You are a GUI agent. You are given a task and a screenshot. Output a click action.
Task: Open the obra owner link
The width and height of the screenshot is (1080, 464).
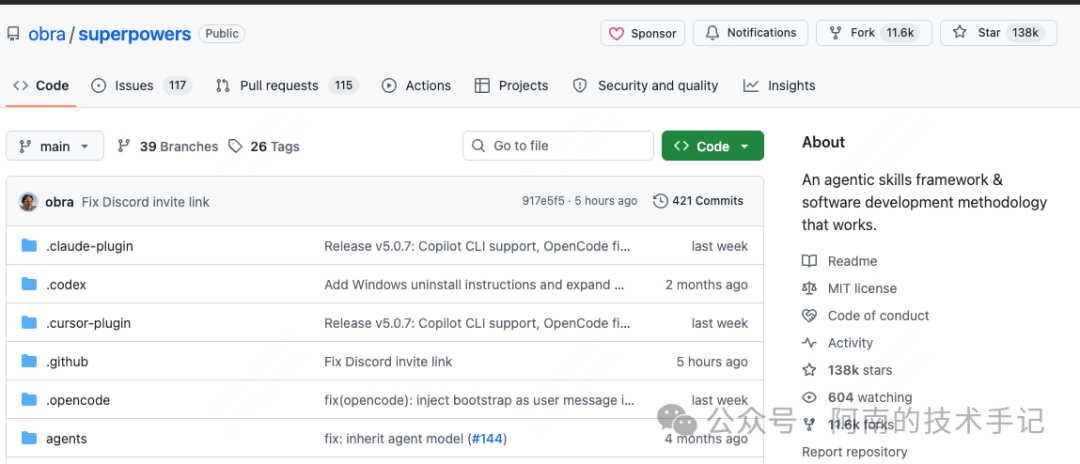click(x=47, y=33)
